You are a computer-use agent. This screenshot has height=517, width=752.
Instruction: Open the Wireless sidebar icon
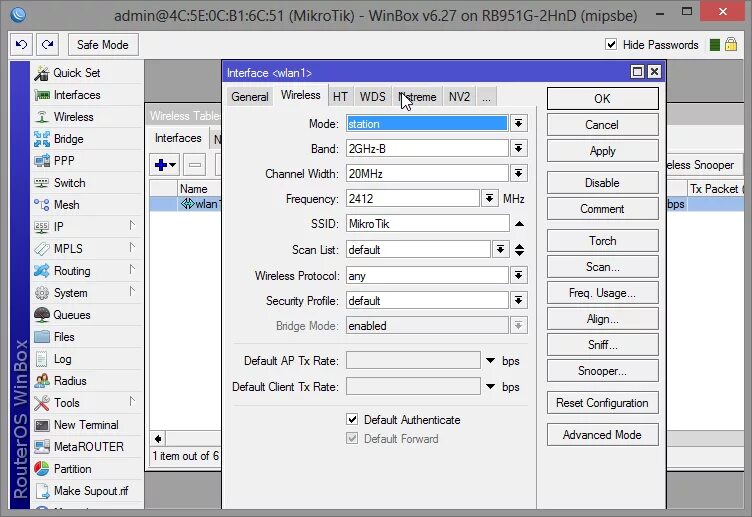tap(42, 117)
